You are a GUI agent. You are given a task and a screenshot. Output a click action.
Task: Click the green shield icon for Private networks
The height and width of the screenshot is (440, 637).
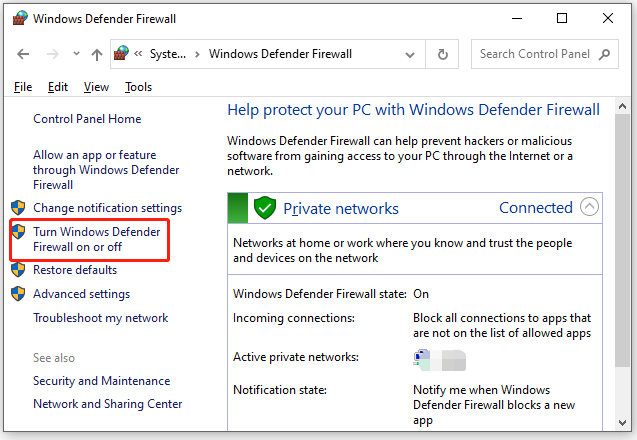click(x=264, y=208)
